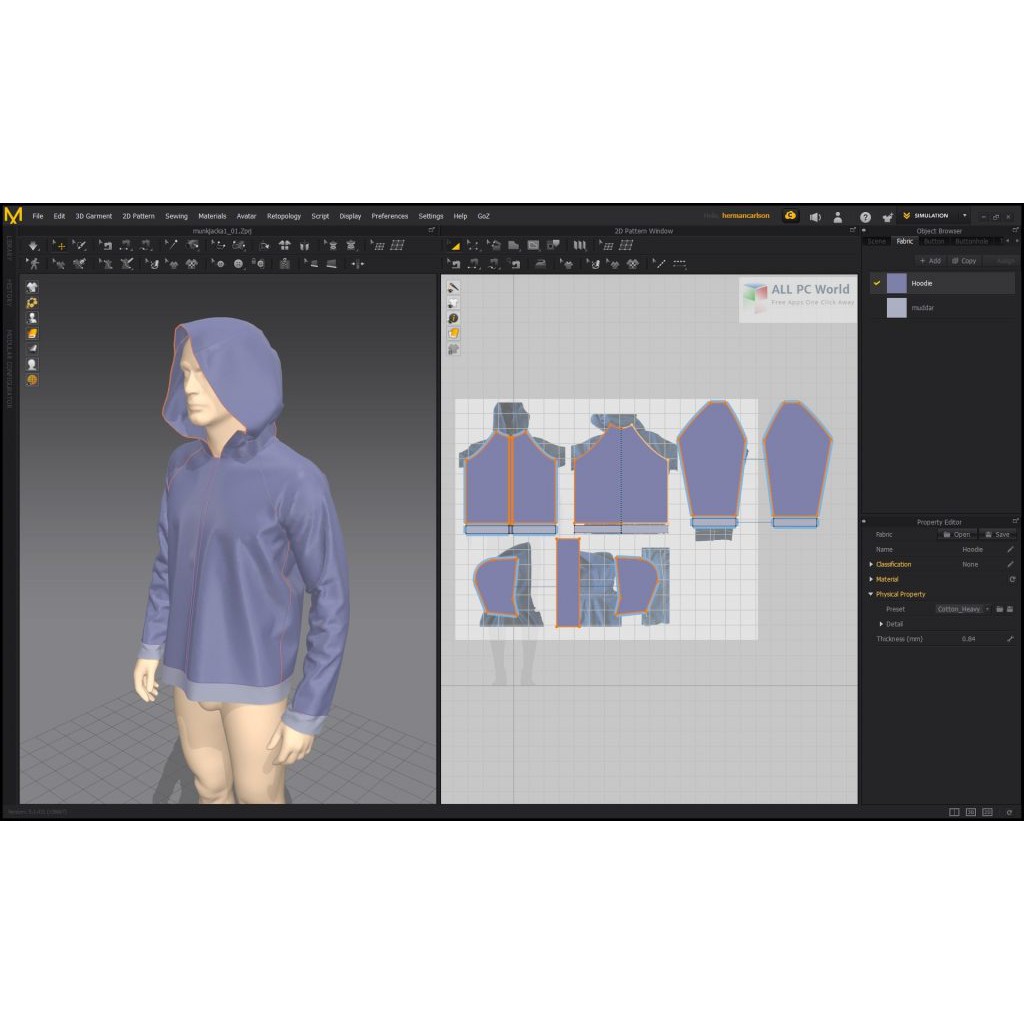Toggle the yellow fabric display icon in 2D window
This screenshot has width=1024, height=1024.
pos(454,333)
